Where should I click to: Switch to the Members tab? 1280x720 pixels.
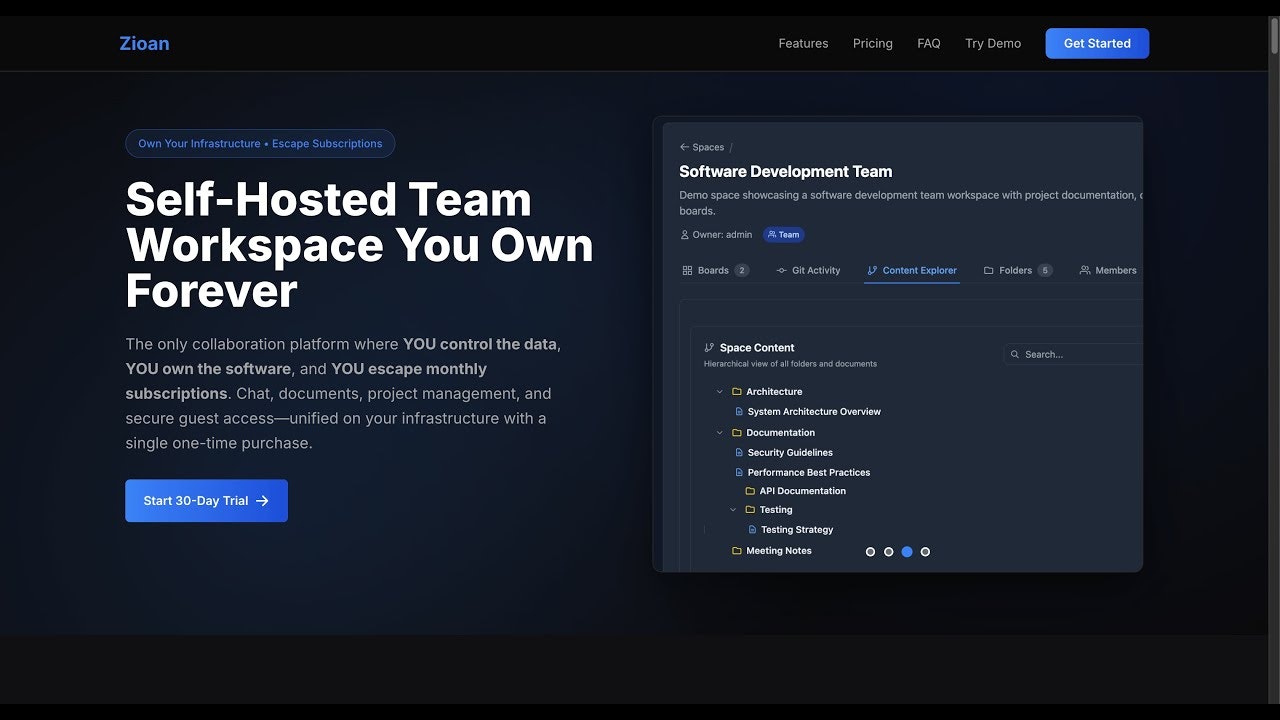click(1108, 270)
